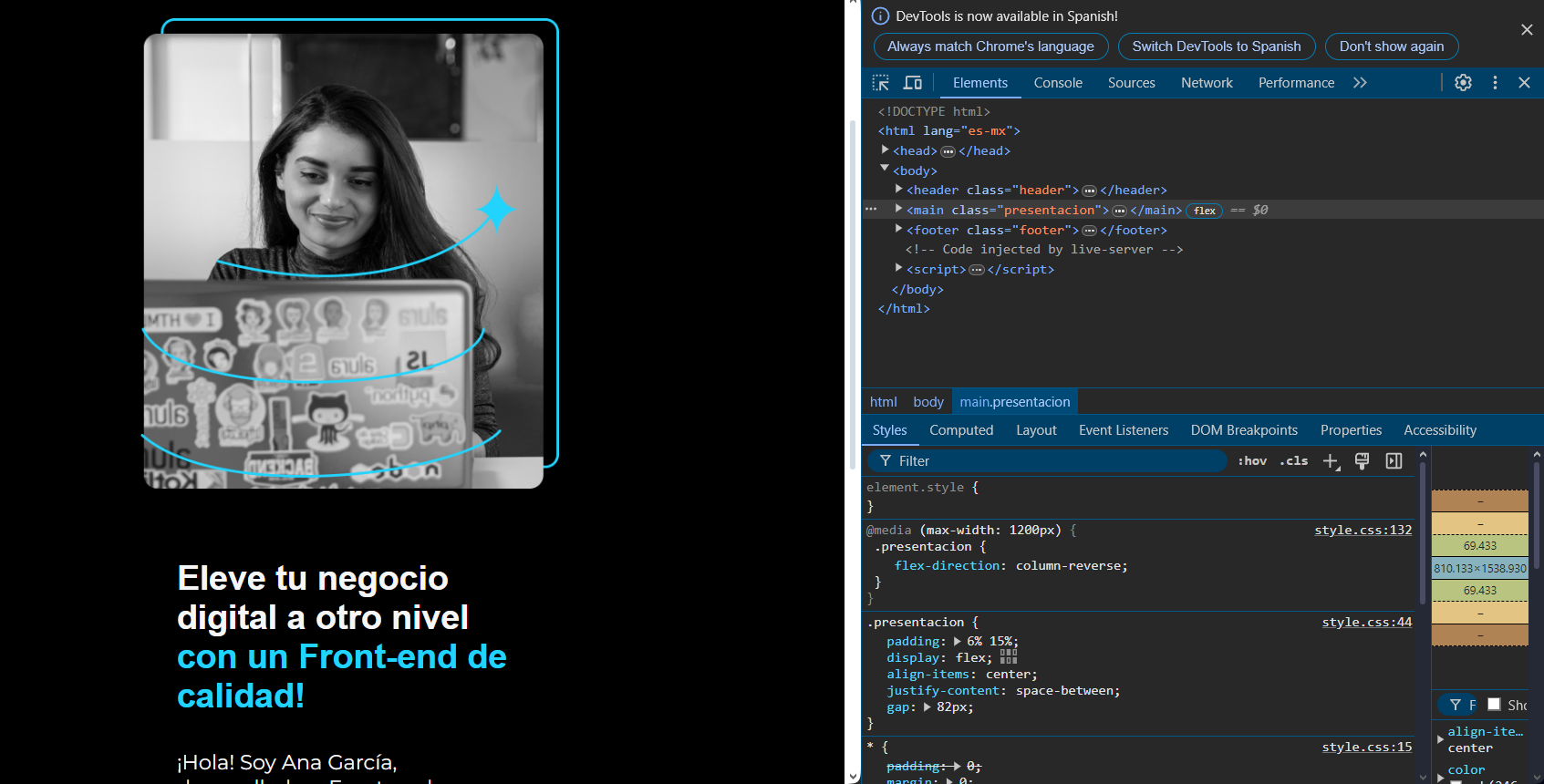This screenshot has height=784, width=1544.
Task: Click the ellipsis on the main element row
Action: [x=871, y=210]
